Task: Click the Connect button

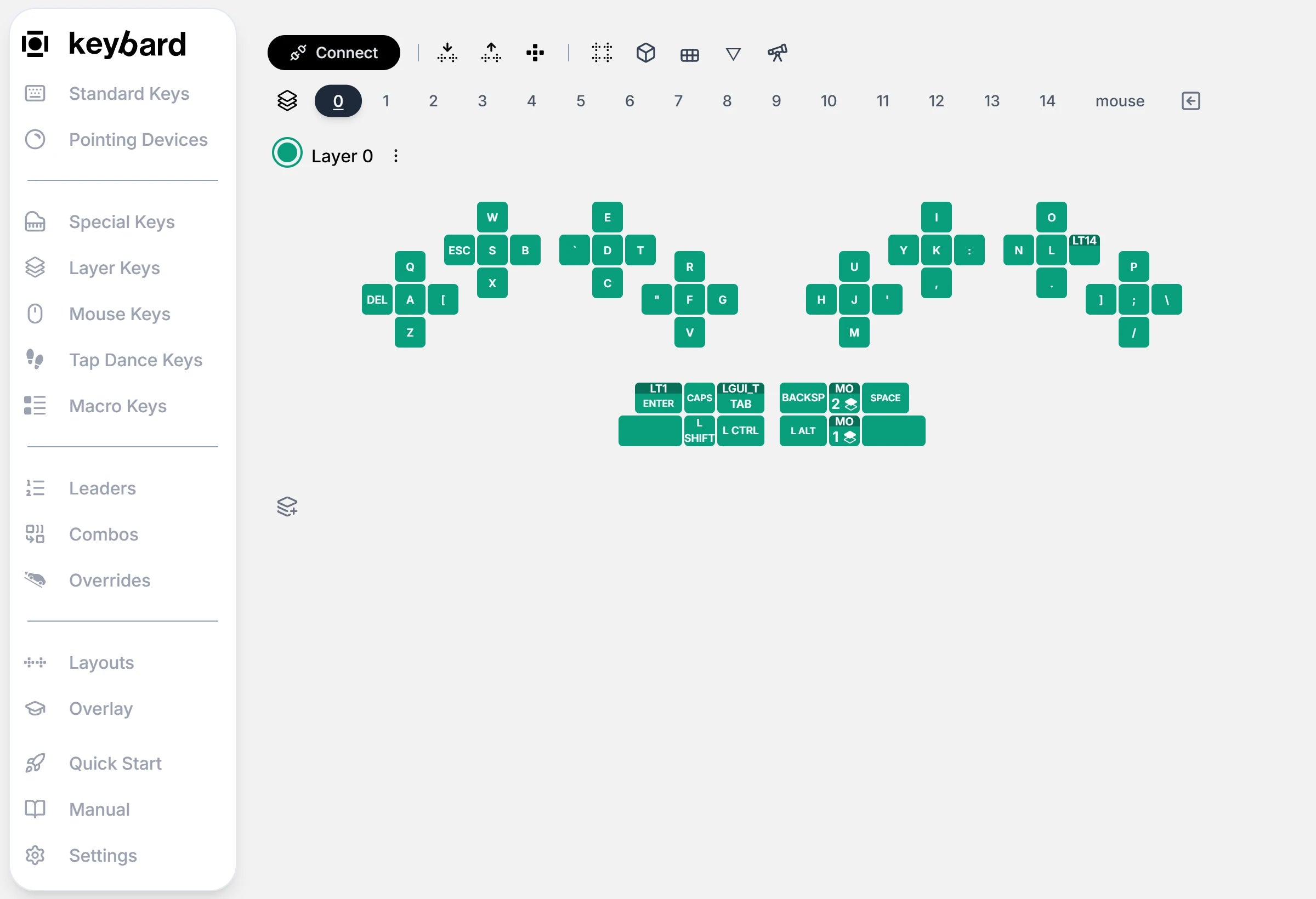Action: click(333, 53)
